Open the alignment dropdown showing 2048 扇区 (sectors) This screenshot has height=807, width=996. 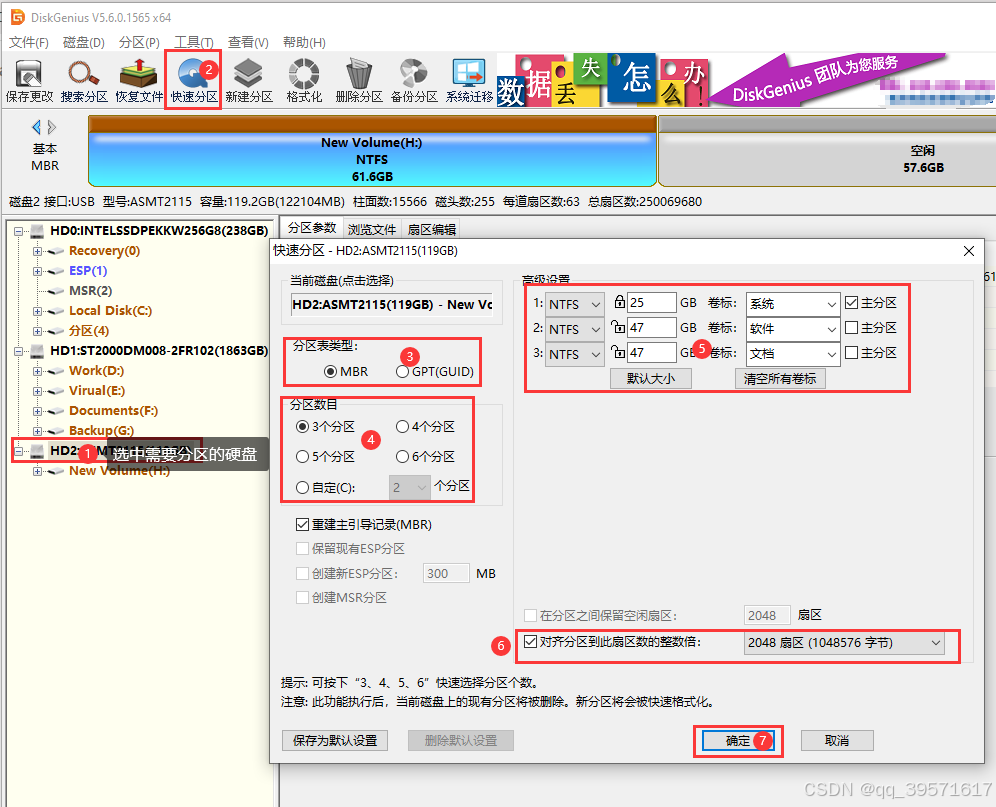[x=844, y=643]
